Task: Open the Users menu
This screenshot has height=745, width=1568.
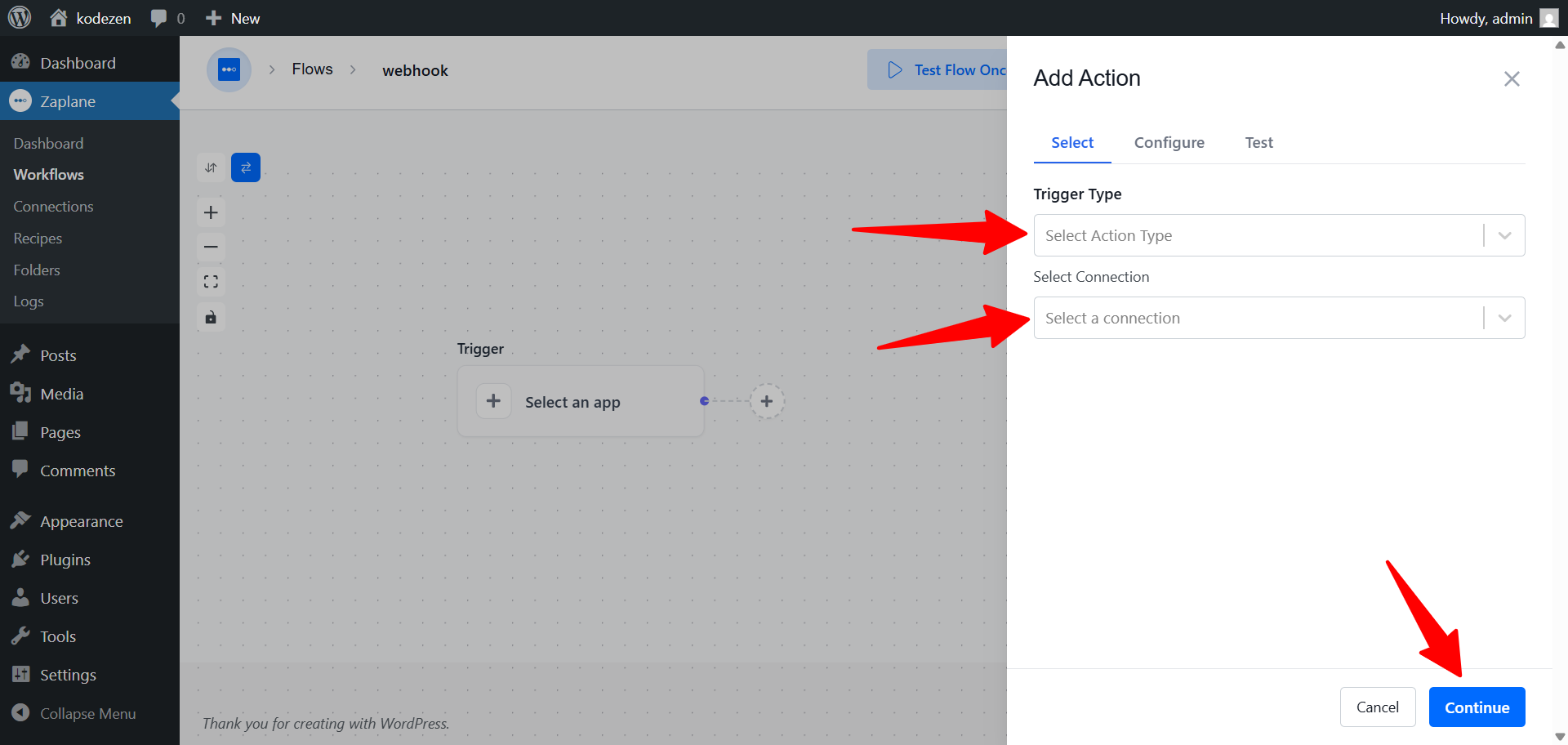Action: [90, 598]
